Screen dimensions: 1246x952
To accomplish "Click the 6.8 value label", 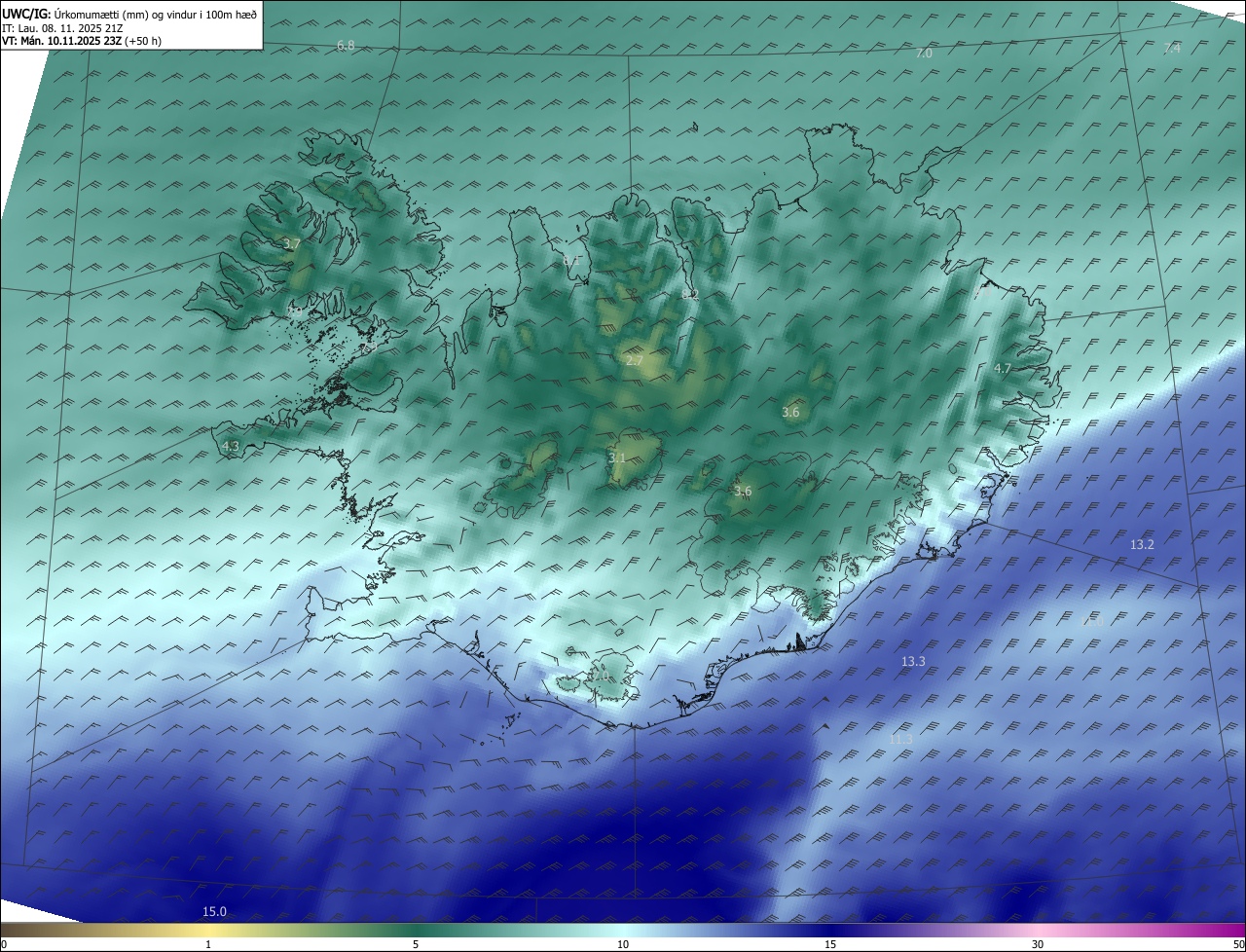I will pyautogui.click(x=346, y=46).
